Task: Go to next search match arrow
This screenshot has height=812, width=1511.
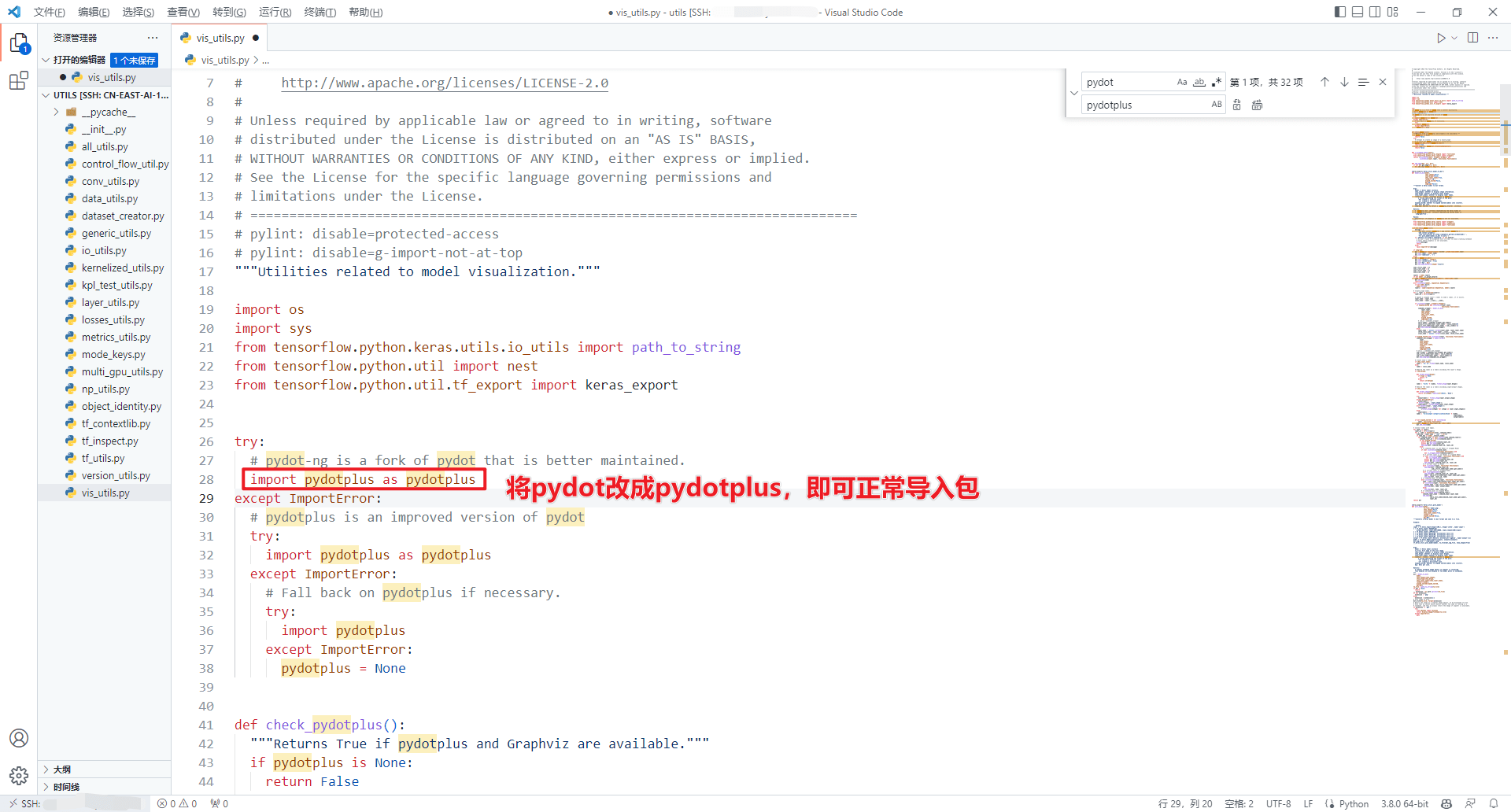Action: [1344, 82]
